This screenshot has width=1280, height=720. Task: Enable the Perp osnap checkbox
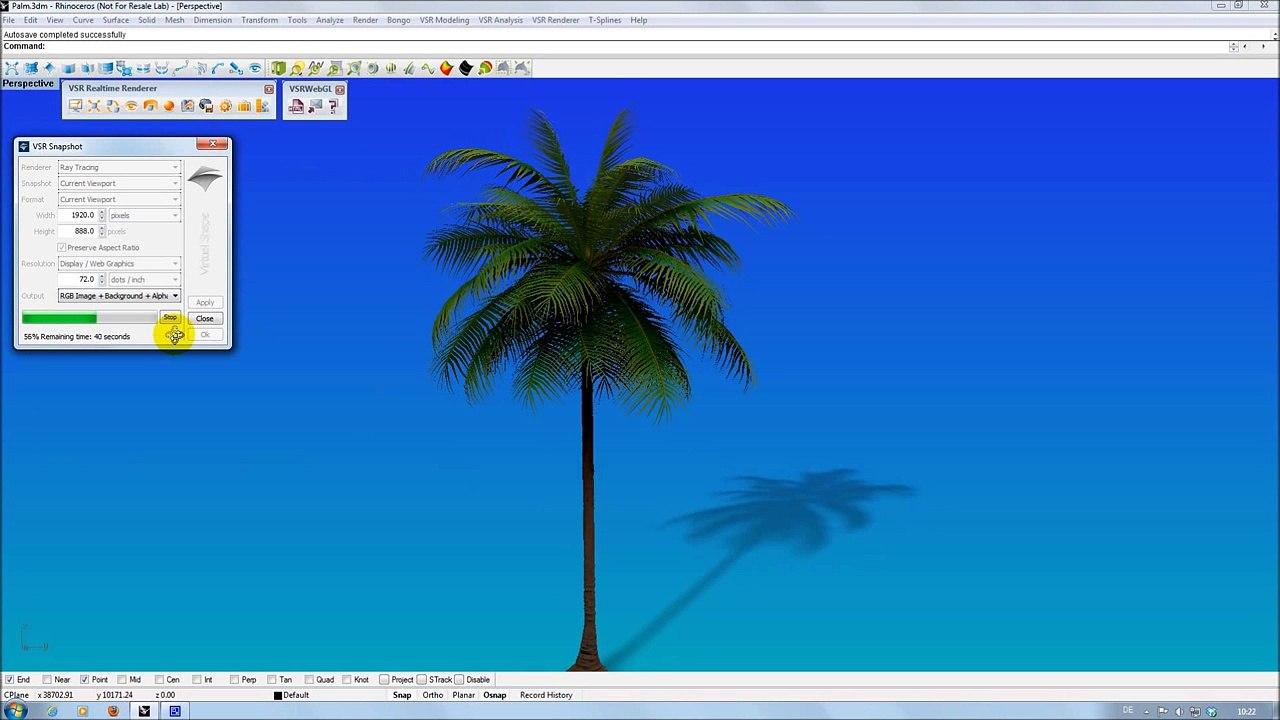[x=234, y=680]
